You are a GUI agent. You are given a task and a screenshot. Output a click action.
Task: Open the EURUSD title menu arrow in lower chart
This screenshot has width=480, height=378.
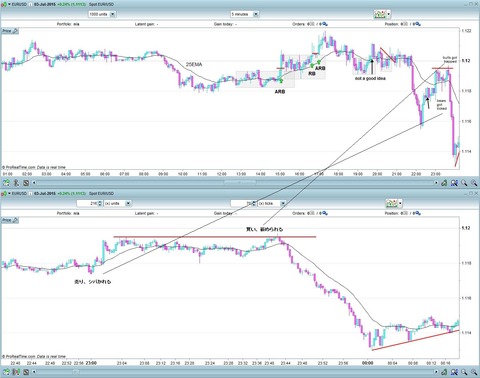[x=9, y=193]
